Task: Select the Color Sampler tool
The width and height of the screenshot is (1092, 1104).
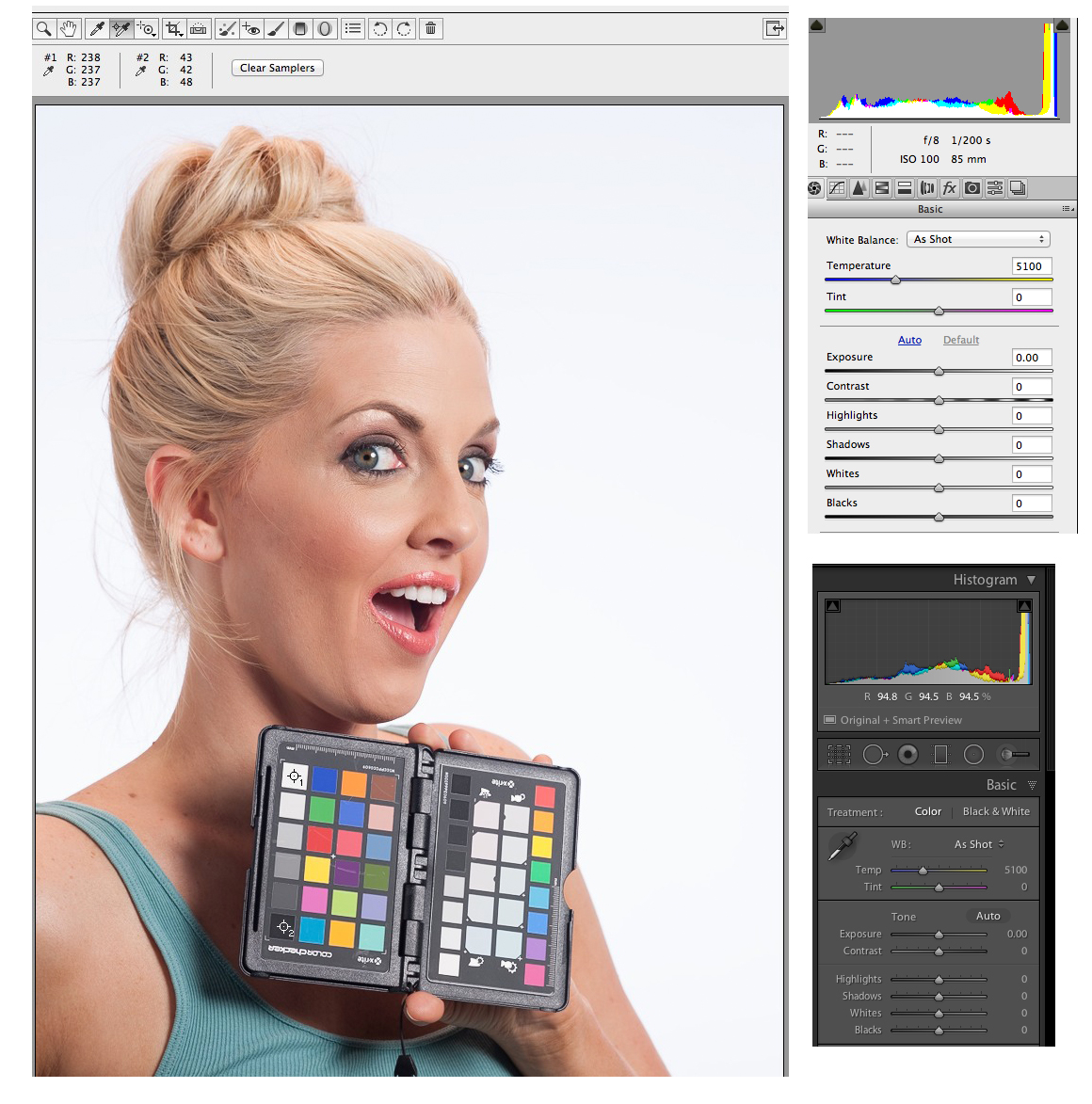Action: (121, 29)
